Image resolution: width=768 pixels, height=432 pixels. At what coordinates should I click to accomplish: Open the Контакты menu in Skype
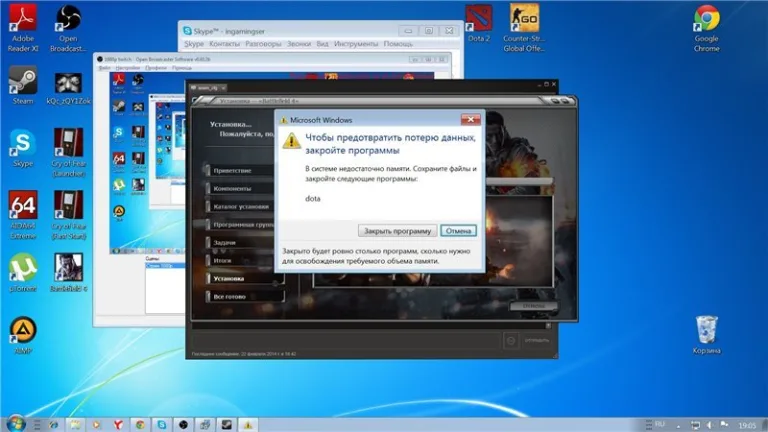coord(224,44)
